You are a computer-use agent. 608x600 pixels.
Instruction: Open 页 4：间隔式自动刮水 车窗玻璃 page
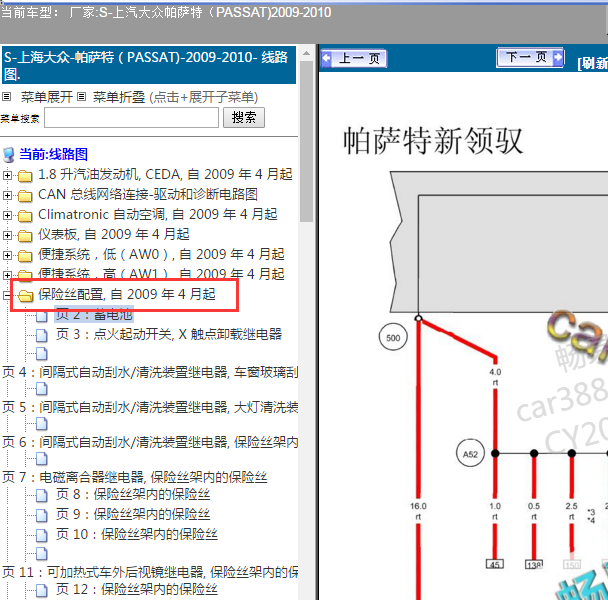[x=150, y=372]
